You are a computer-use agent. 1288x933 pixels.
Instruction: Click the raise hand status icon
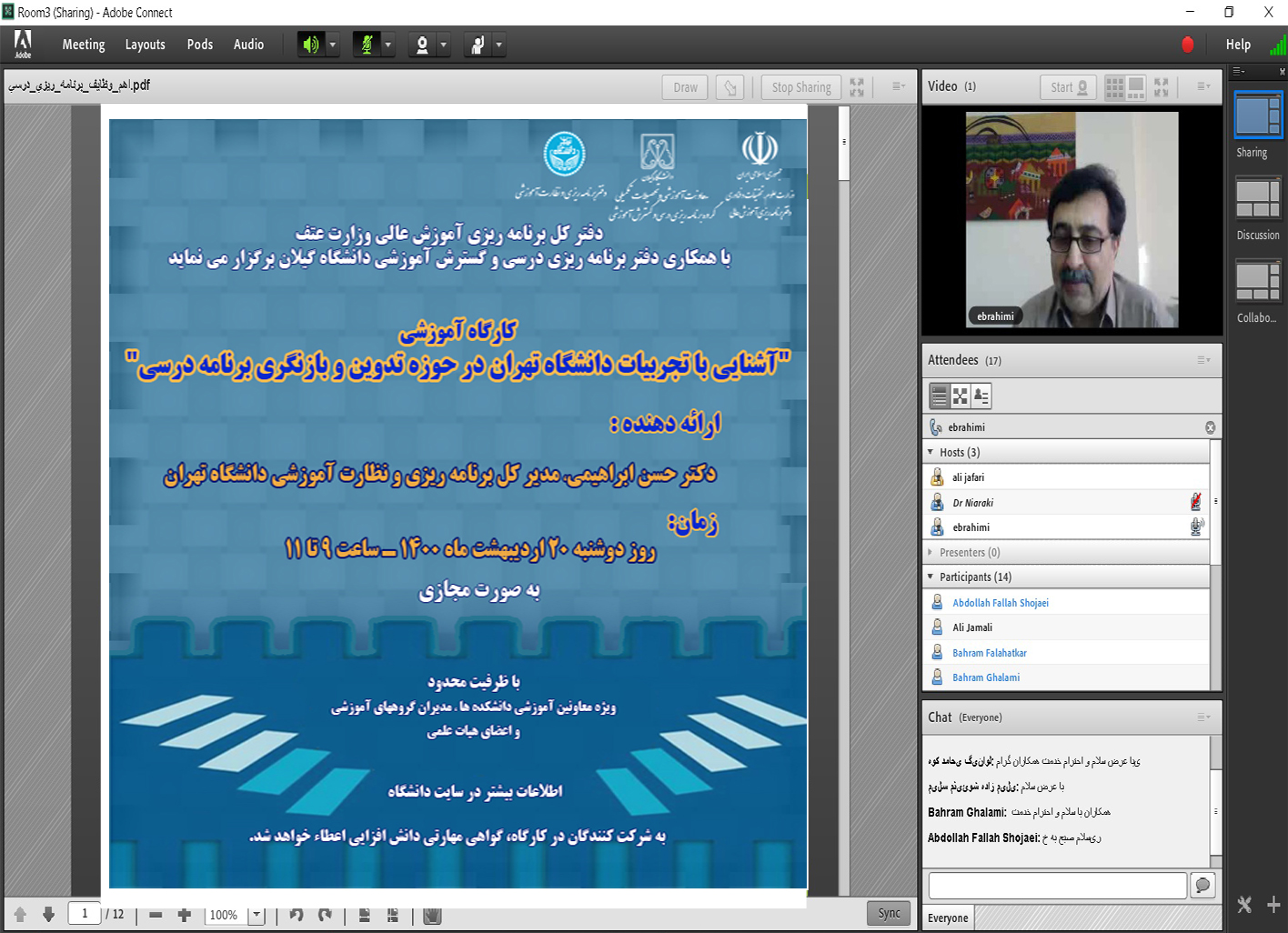click(478, 45)
